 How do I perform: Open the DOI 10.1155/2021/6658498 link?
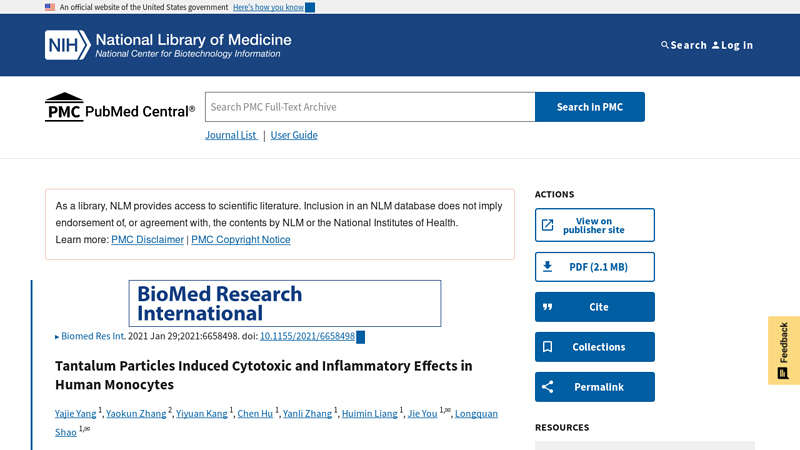click(x=308, y=336)
